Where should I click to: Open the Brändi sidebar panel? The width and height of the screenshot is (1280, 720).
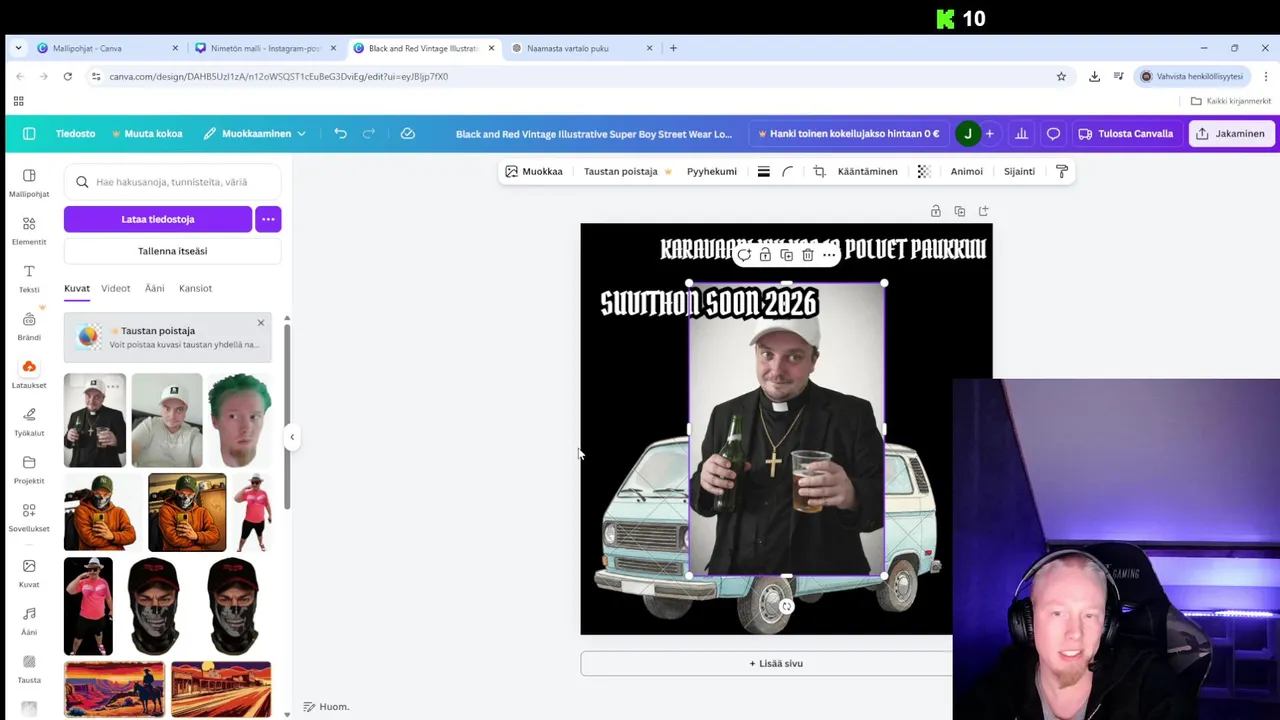click(29, 327)
